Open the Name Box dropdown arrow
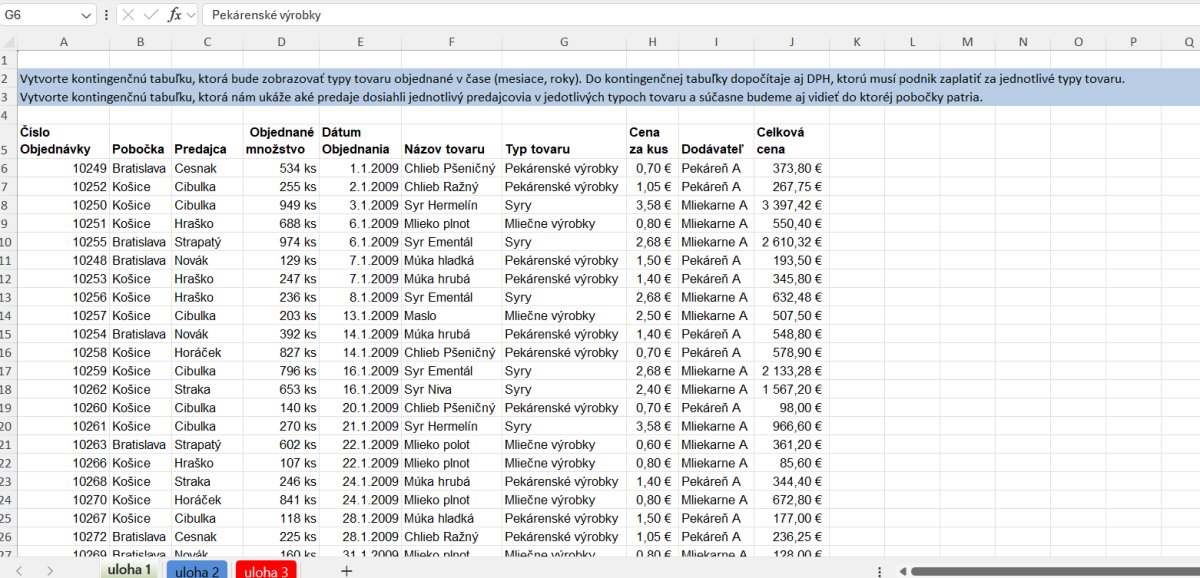 (86, 15)
